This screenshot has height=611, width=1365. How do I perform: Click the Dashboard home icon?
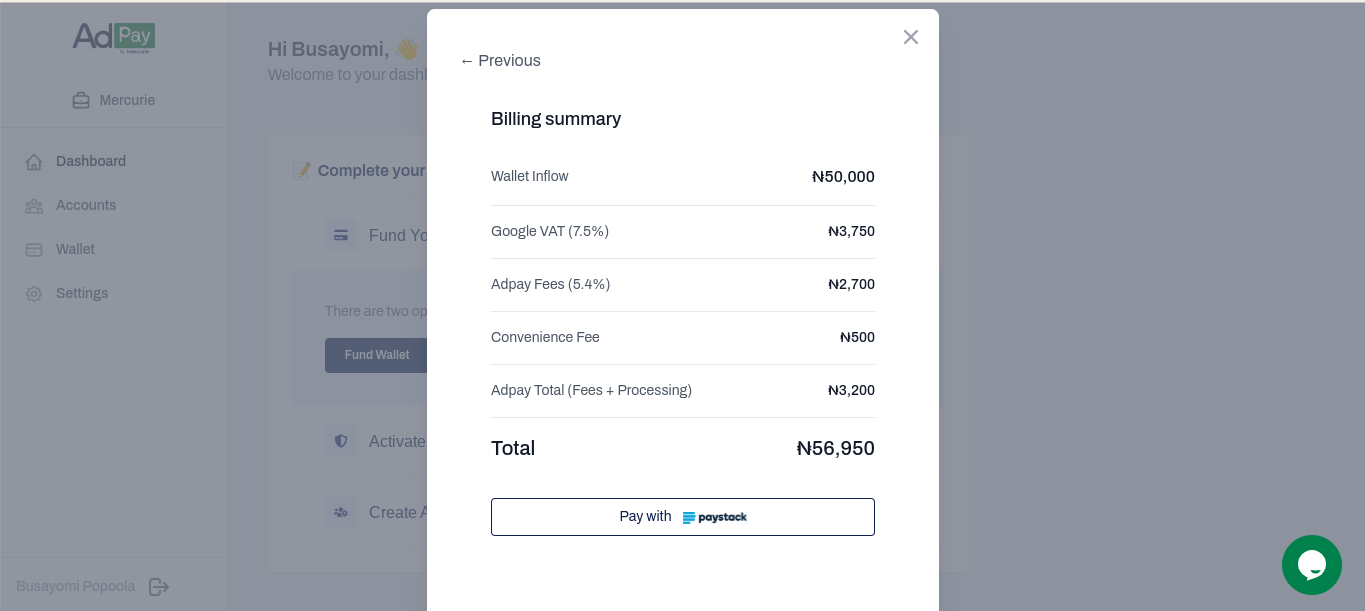34,162
